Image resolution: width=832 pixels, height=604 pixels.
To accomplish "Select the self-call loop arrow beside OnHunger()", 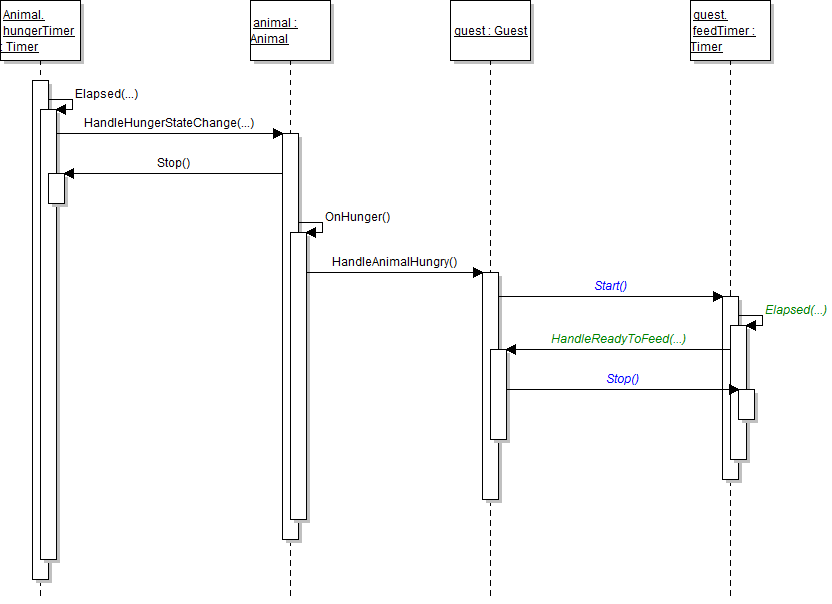I will [316, 227].
